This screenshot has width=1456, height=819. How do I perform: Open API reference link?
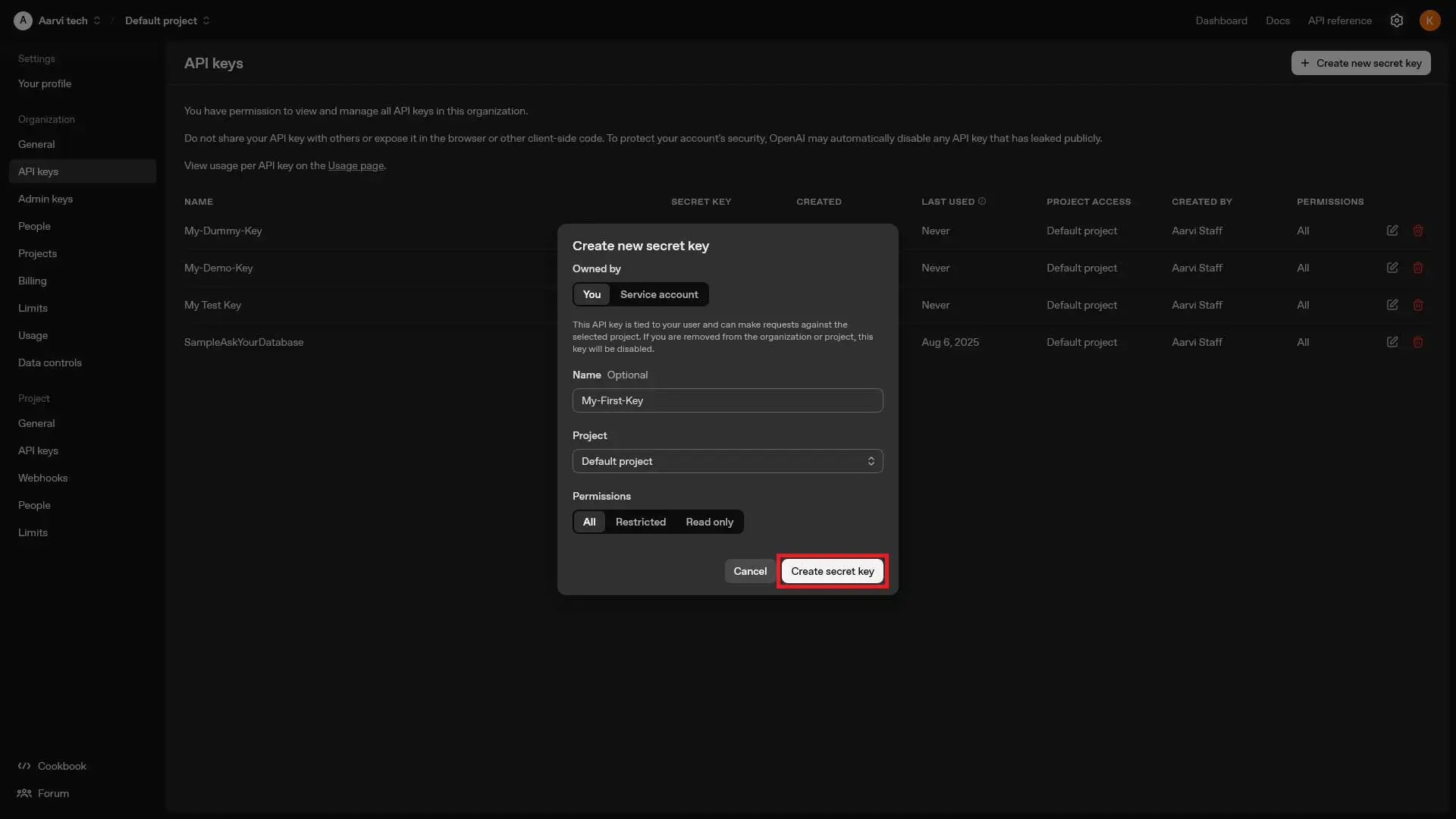tap(1339, 20)
